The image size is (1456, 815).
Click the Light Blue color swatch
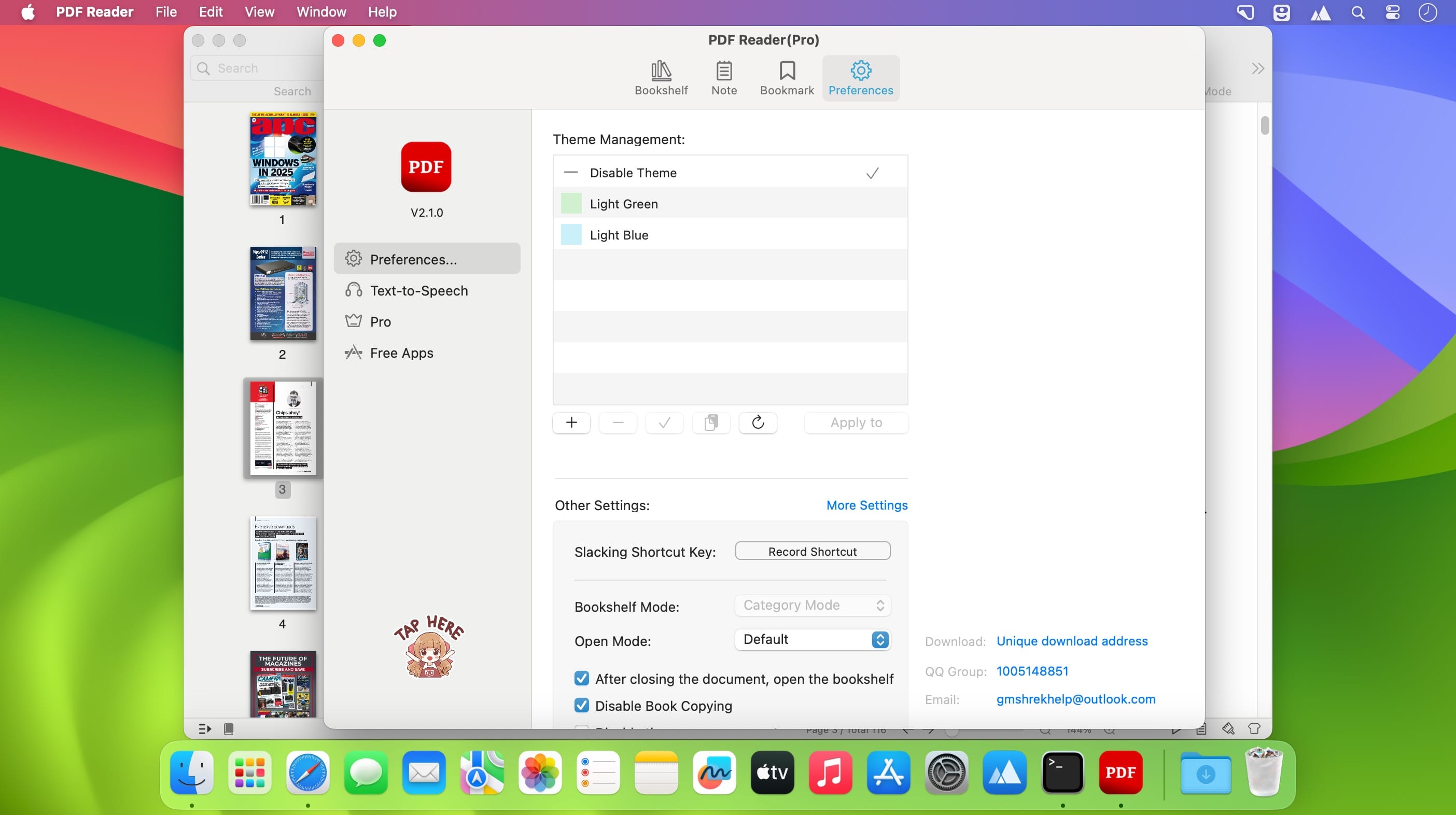pos(571,234)
